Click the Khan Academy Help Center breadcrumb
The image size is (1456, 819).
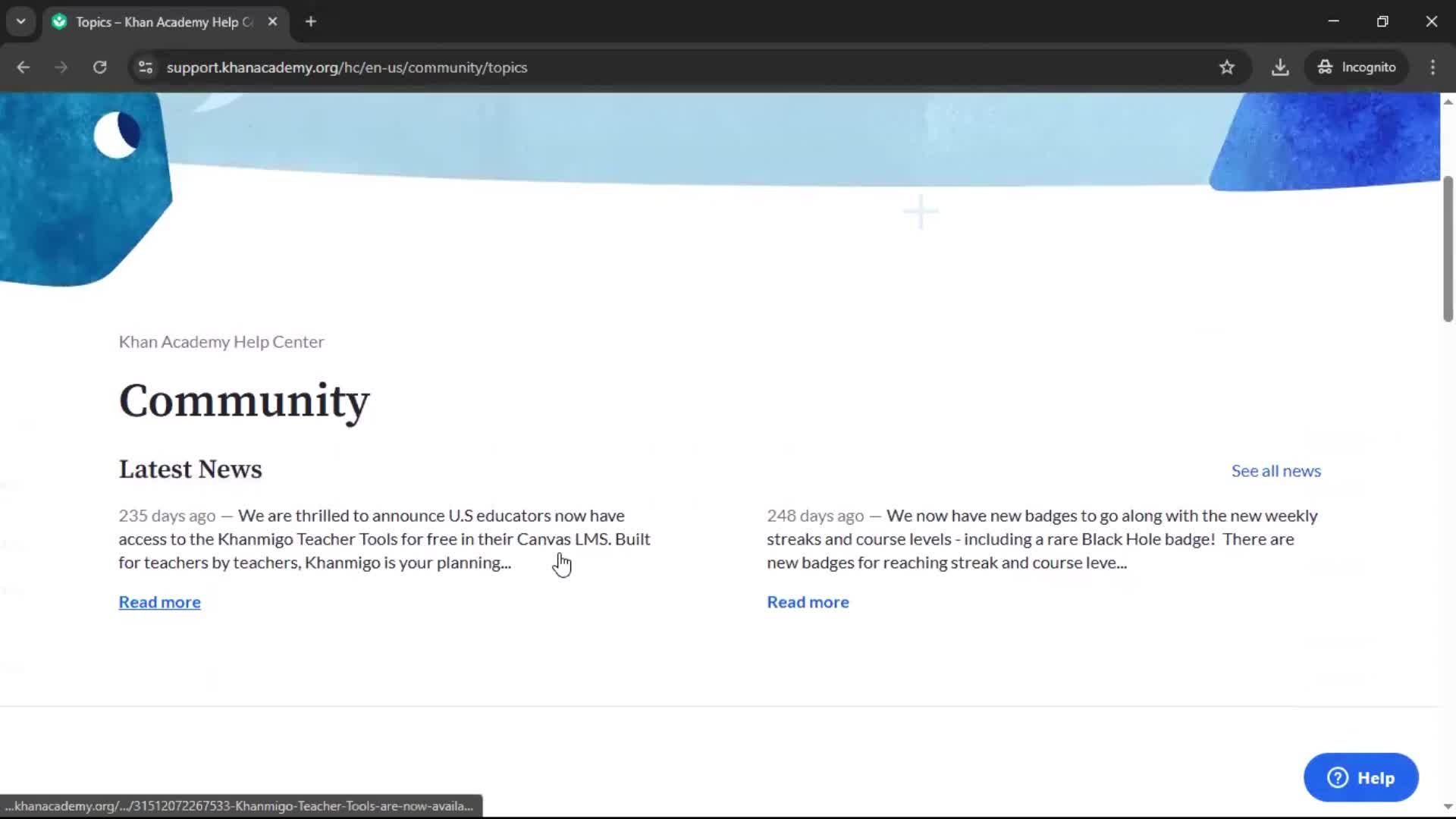[x=221, y=342]
